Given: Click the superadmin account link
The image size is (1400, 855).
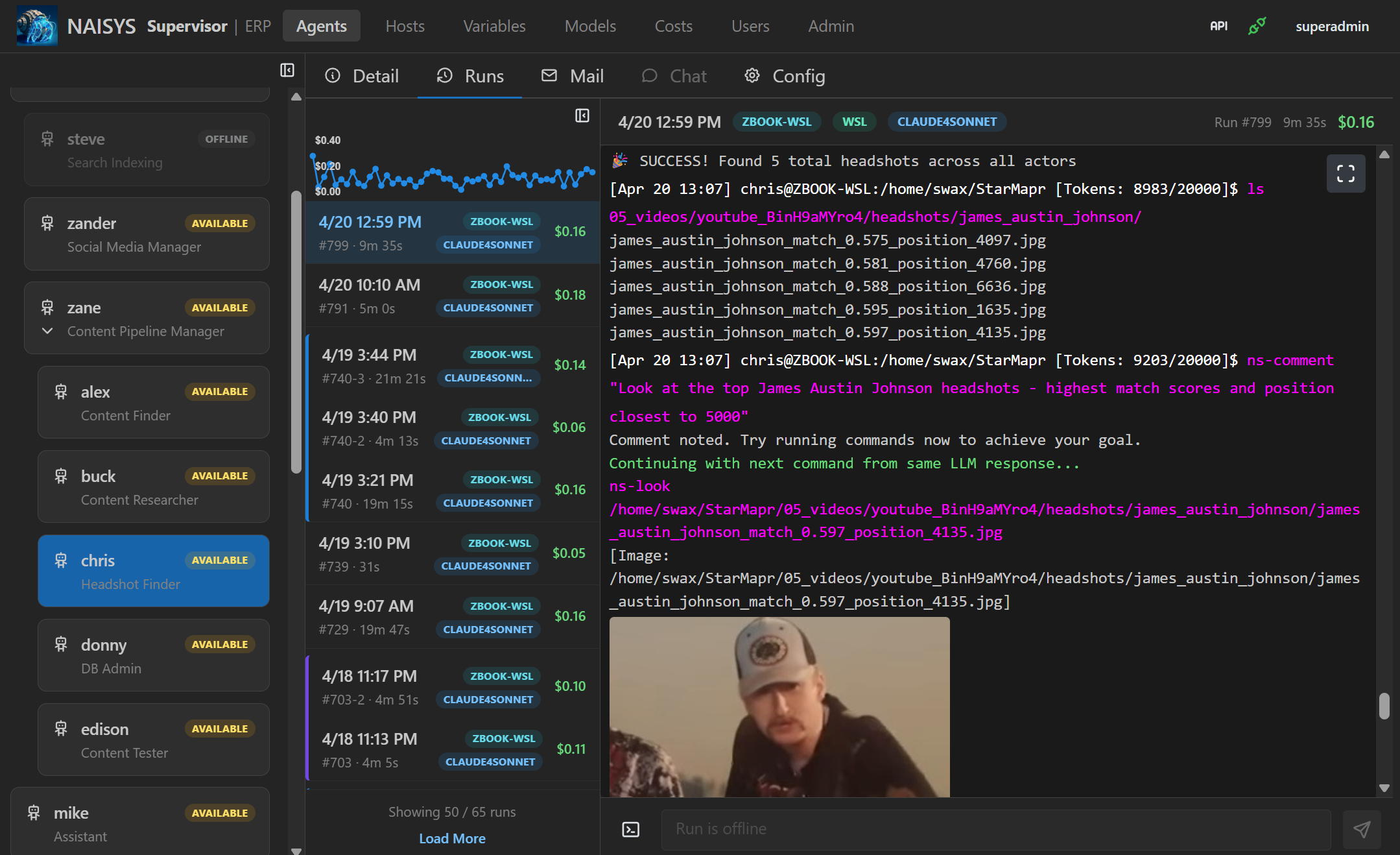Looking at the screenshot, I should pos(1332,26).
